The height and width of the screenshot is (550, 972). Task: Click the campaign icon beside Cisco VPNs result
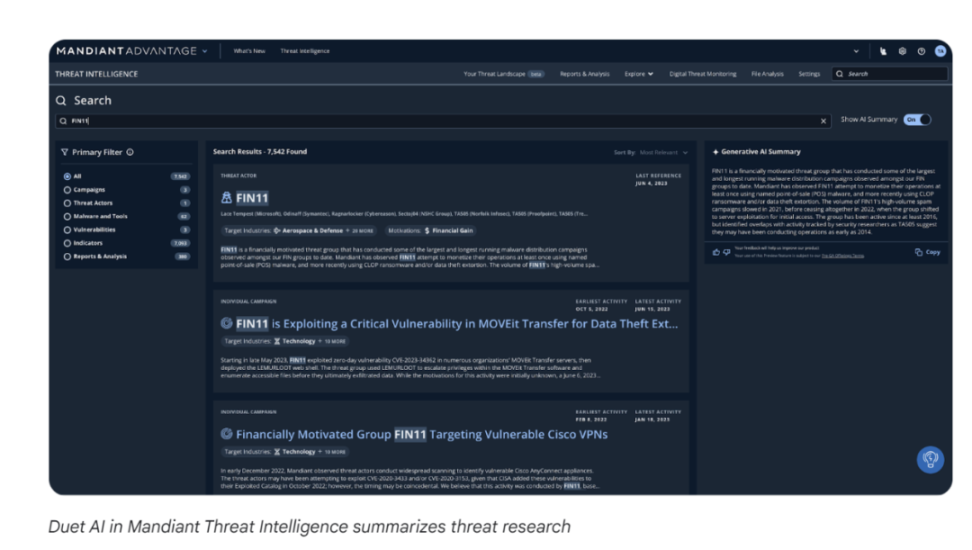226,433
